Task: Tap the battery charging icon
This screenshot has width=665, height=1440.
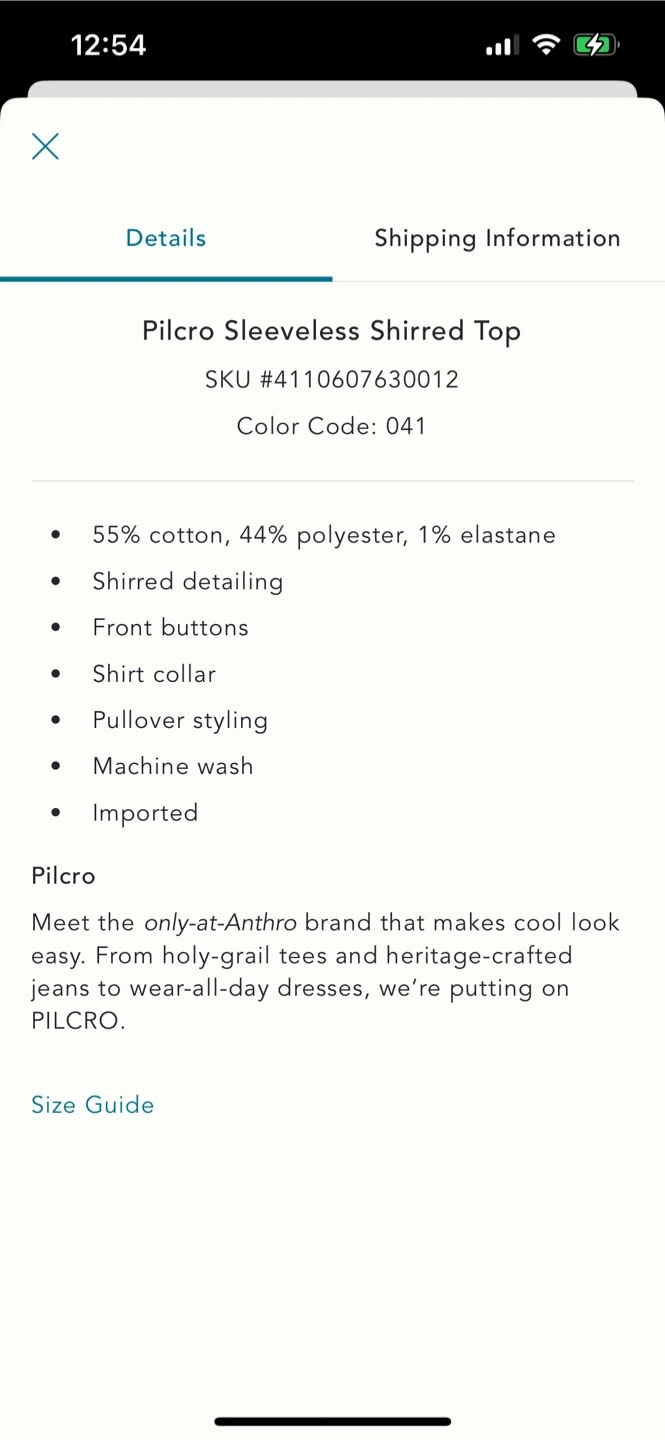Action: (595, 45)
